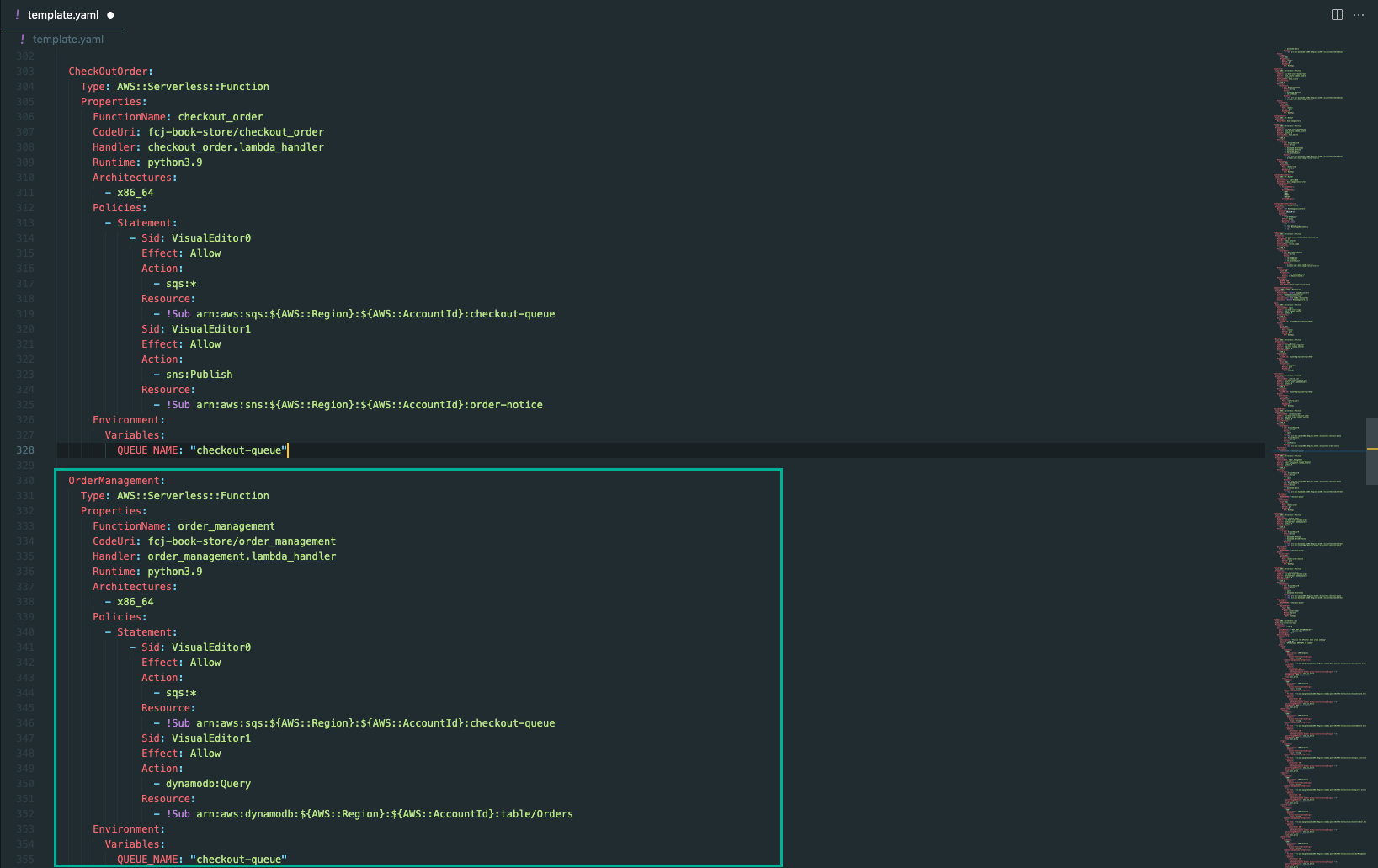Click 'Handler: checkout_order.lambda_handler' line
This screenshot has height=868, width=1378.
[x=208, y=147]
